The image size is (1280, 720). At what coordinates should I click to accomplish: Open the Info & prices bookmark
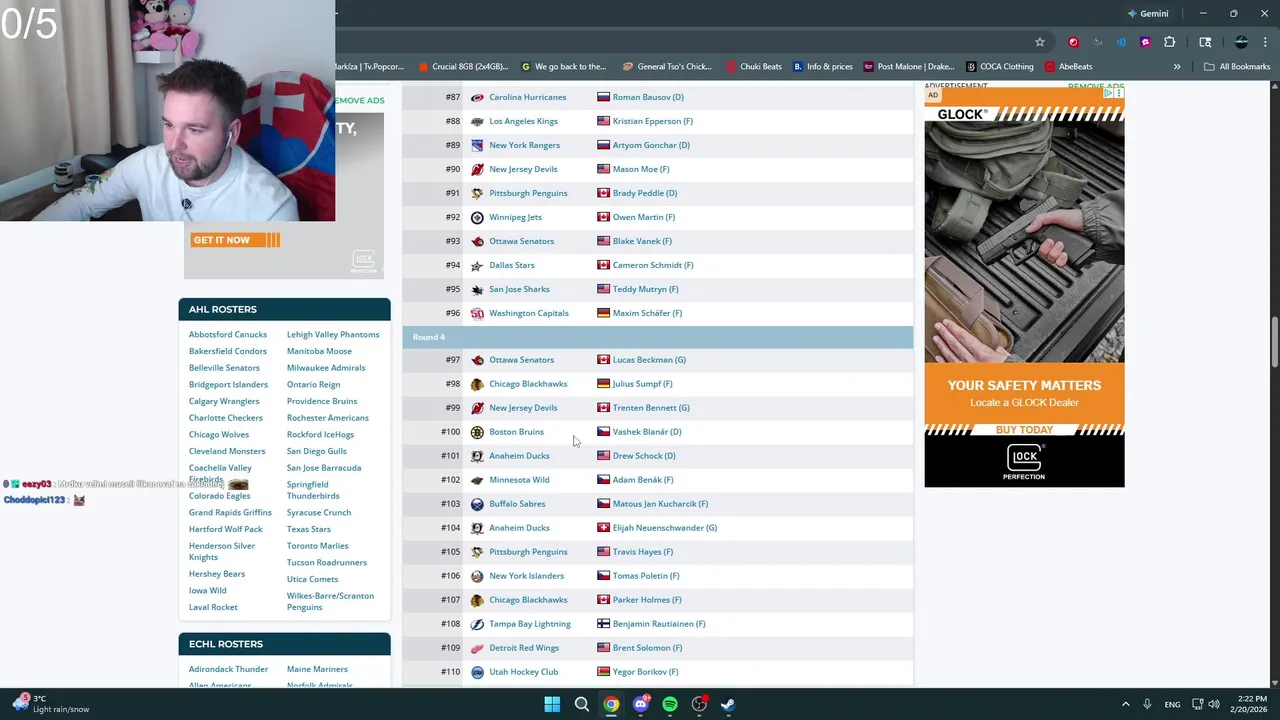pyautogui.click(x=823, y=67)
